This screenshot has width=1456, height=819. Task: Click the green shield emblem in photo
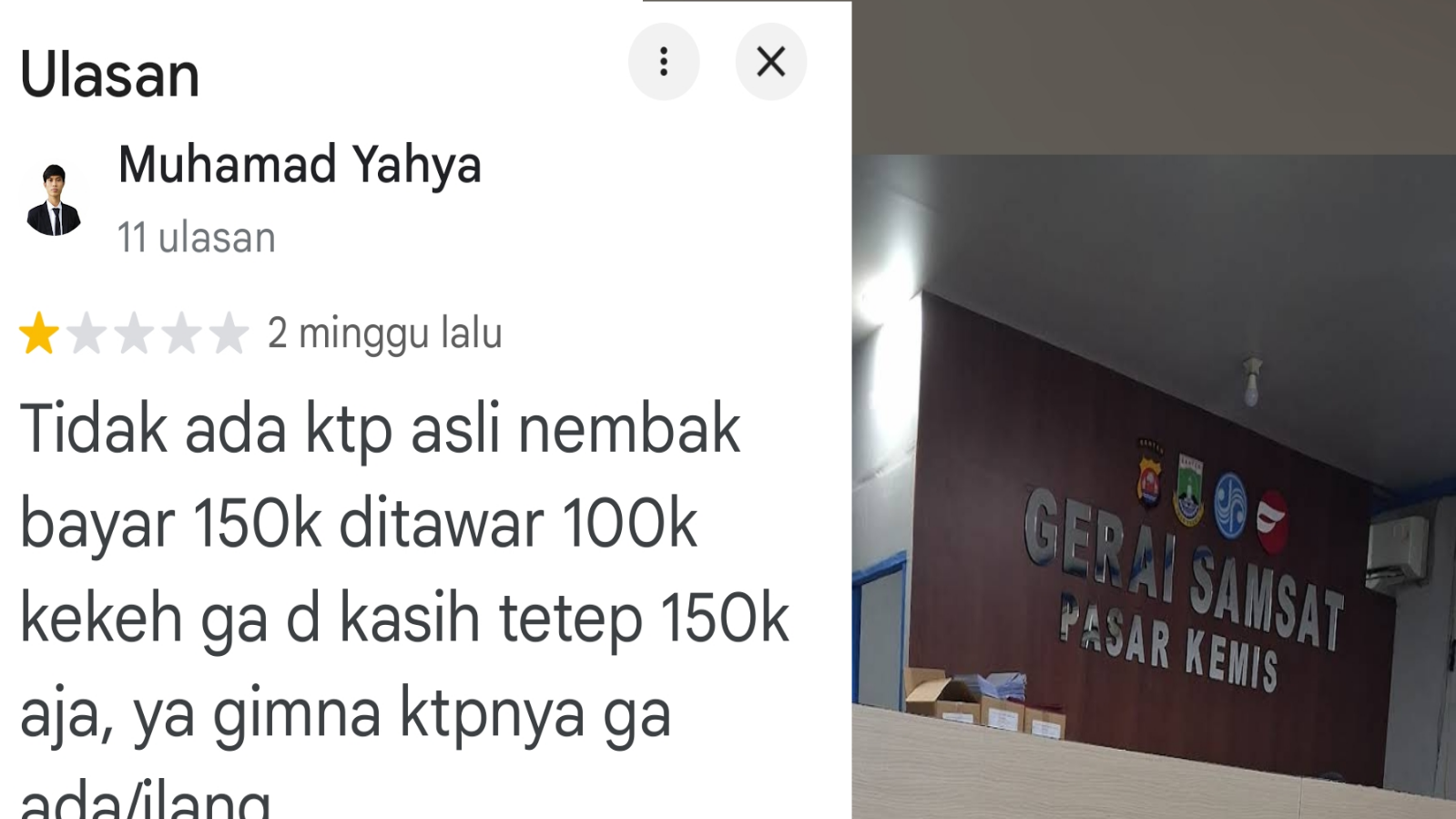1189,490
